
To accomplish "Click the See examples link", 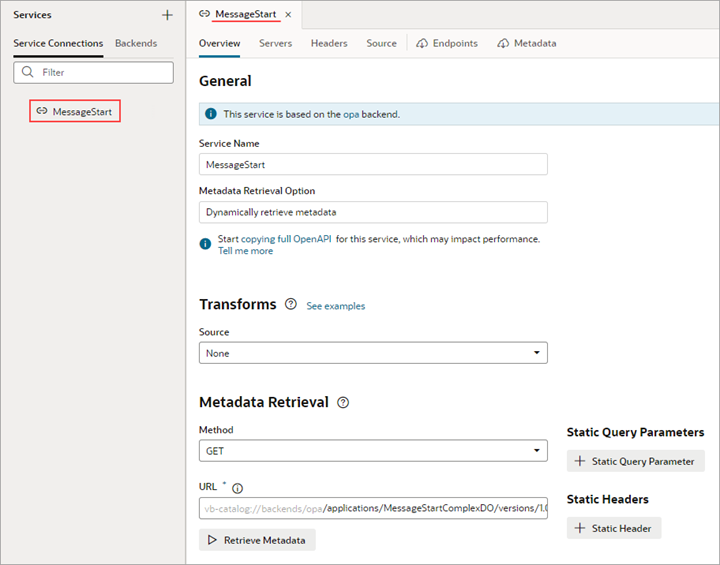I will [336, 306].
